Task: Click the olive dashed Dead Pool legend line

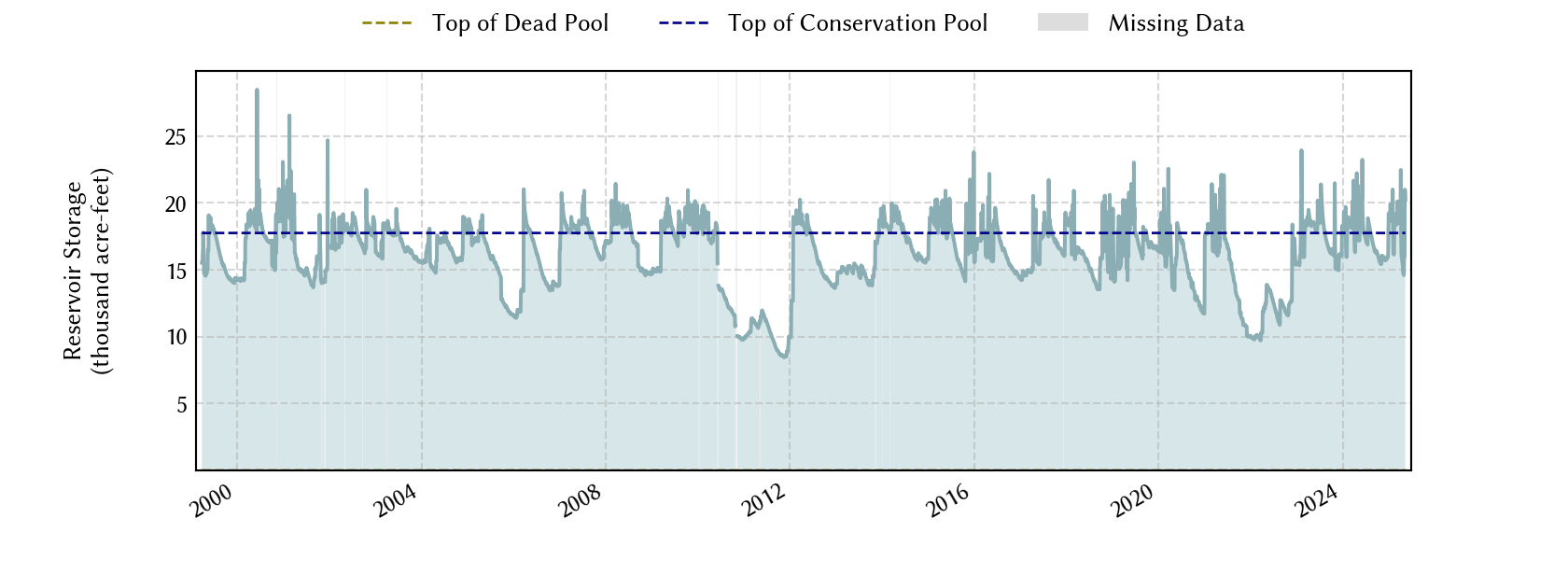Action: [x=387, y=23]
